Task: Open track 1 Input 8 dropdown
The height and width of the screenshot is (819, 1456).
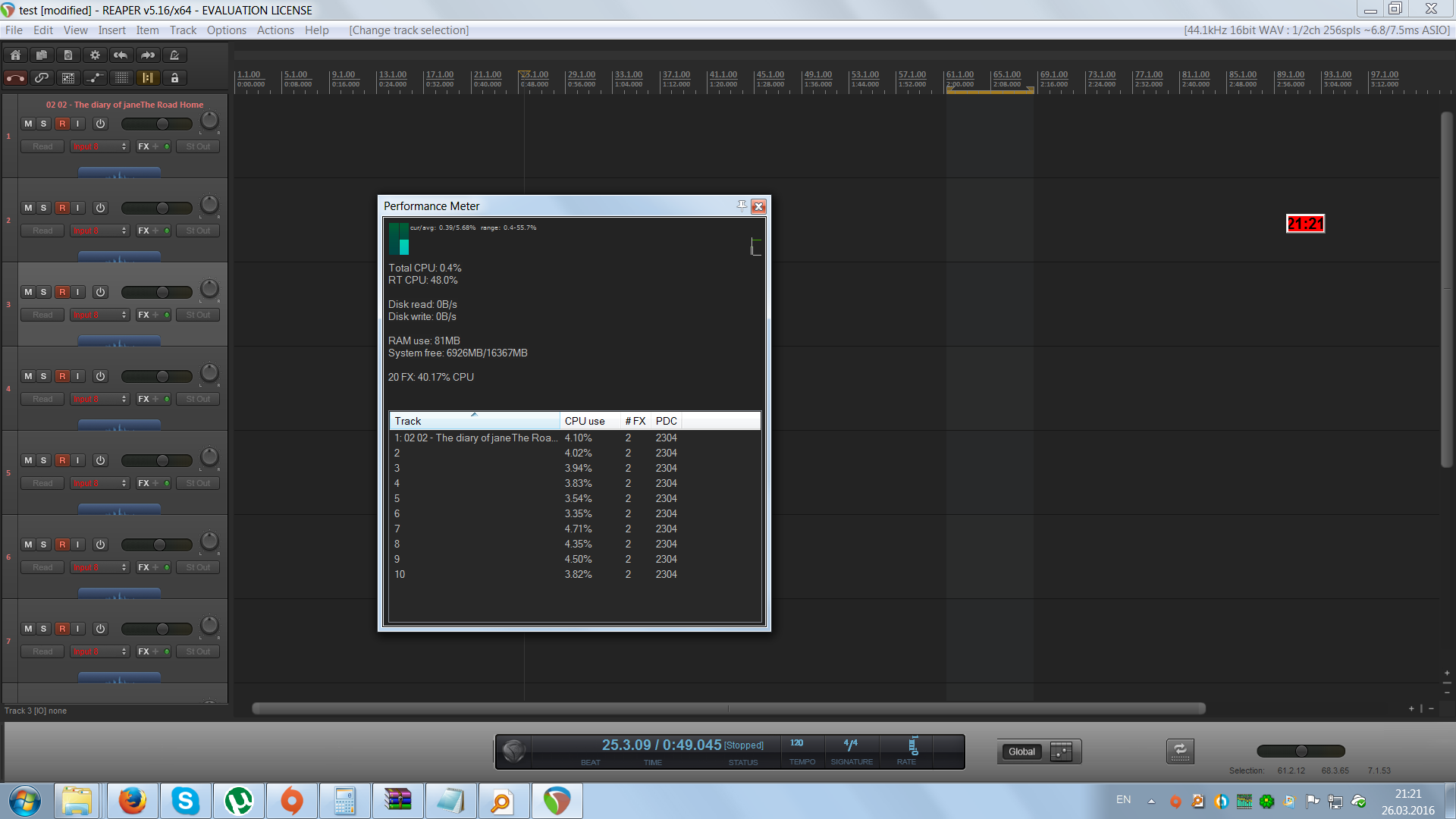Action: pyautogui.click(x=100, y=146)
